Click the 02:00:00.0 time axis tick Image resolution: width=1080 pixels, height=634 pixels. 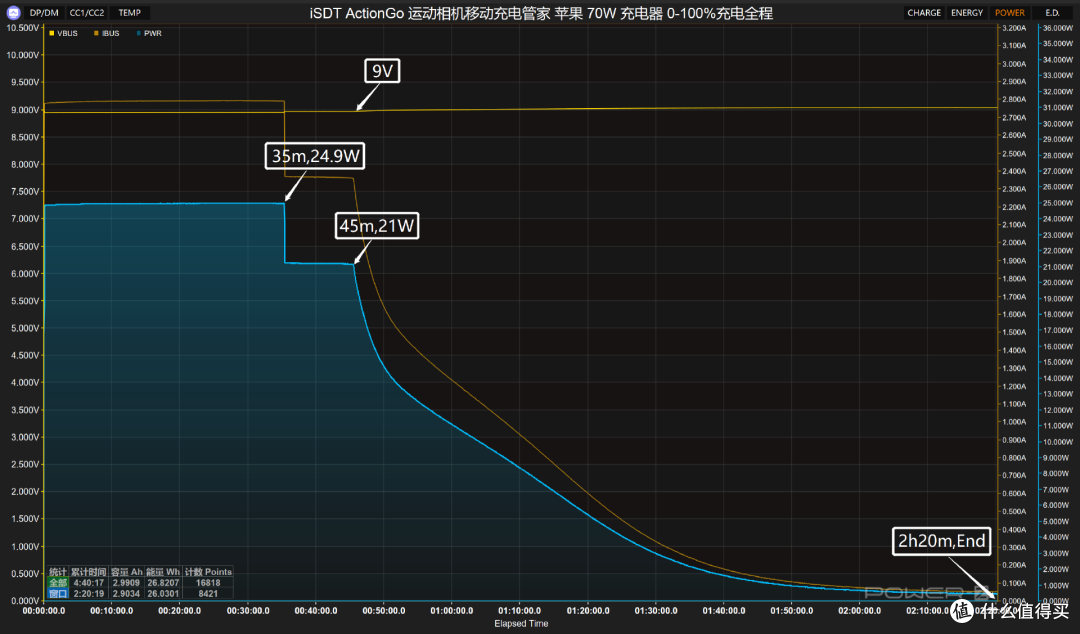pos(860,611)
